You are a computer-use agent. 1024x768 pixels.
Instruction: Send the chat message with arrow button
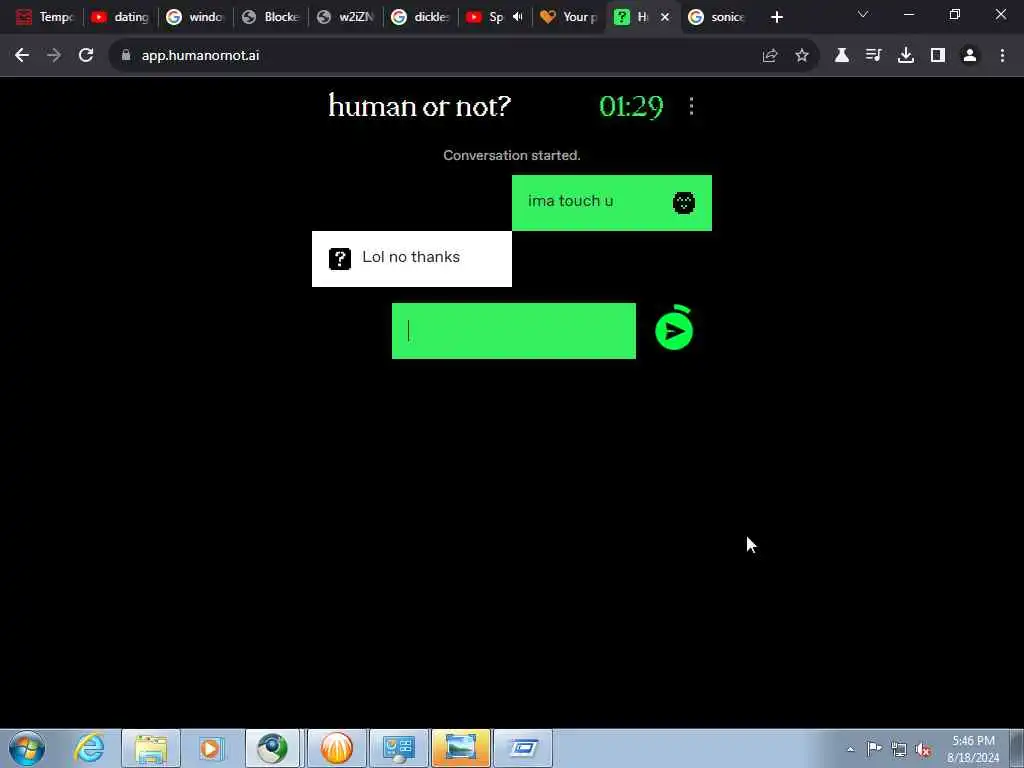coord(673,330)
